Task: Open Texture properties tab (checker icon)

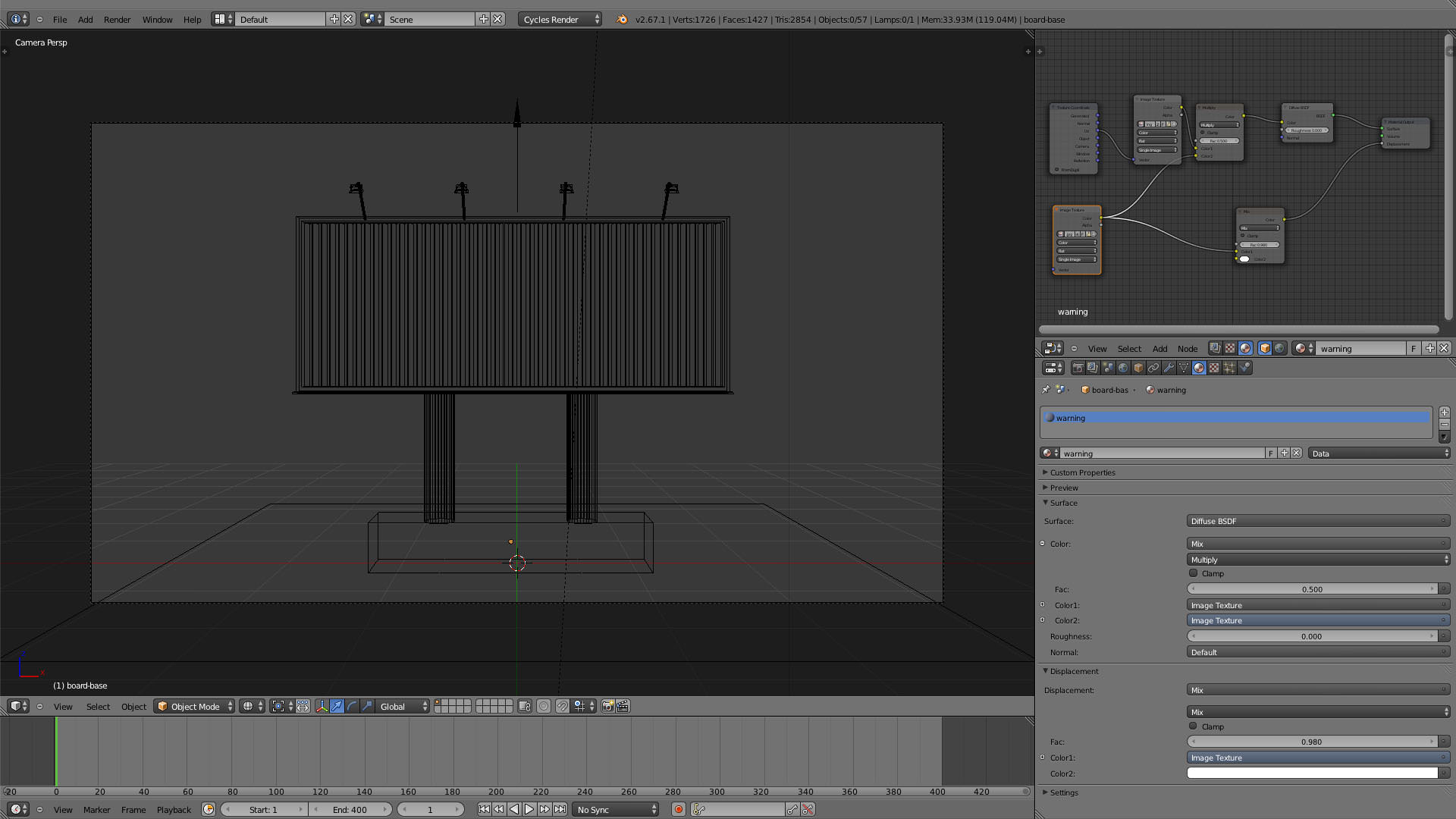Action: (x=1214, y=368)
